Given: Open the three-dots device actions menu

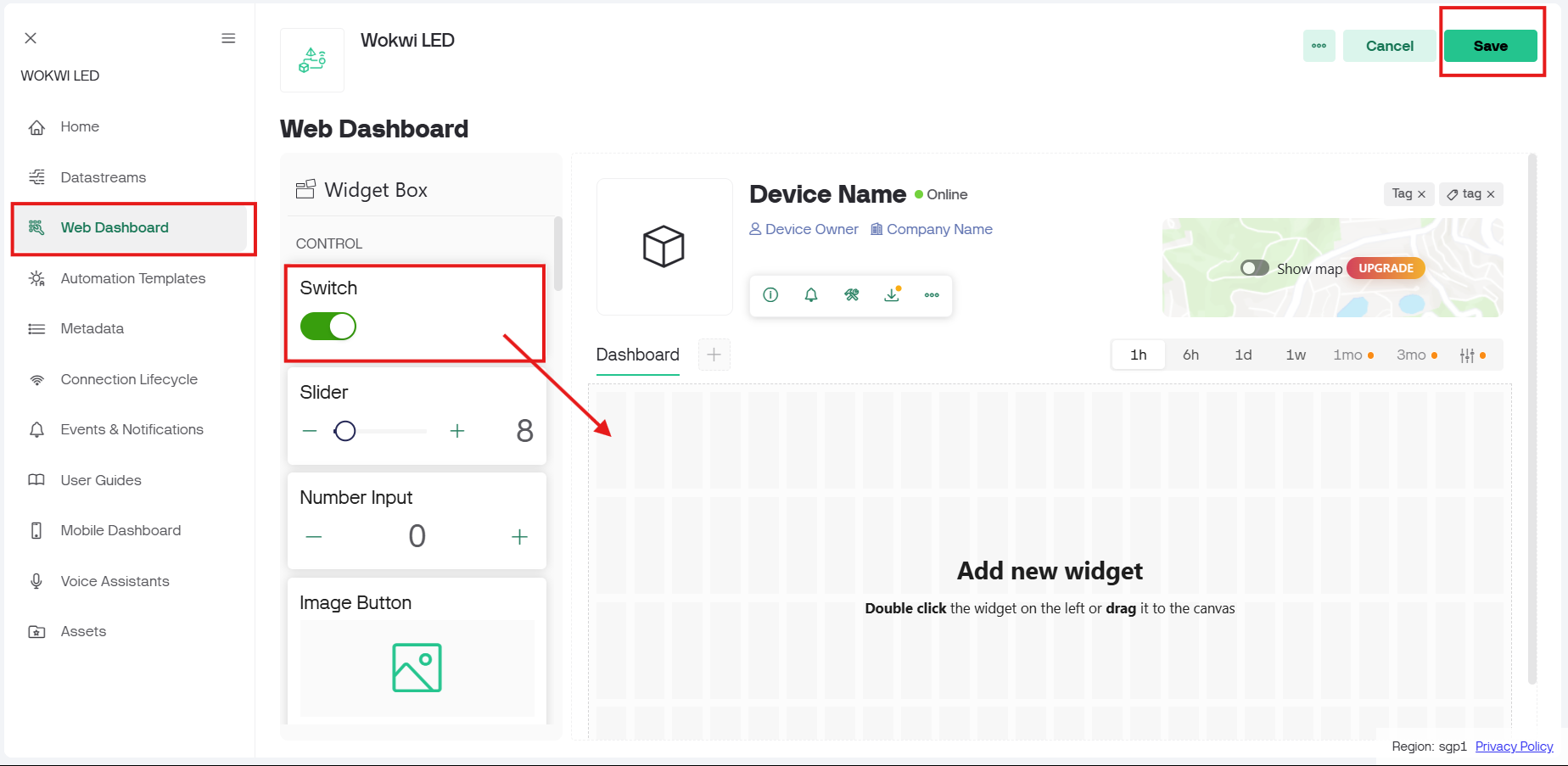Looking at the screenshot, I should pyautogui.click(x=932, y=295).
